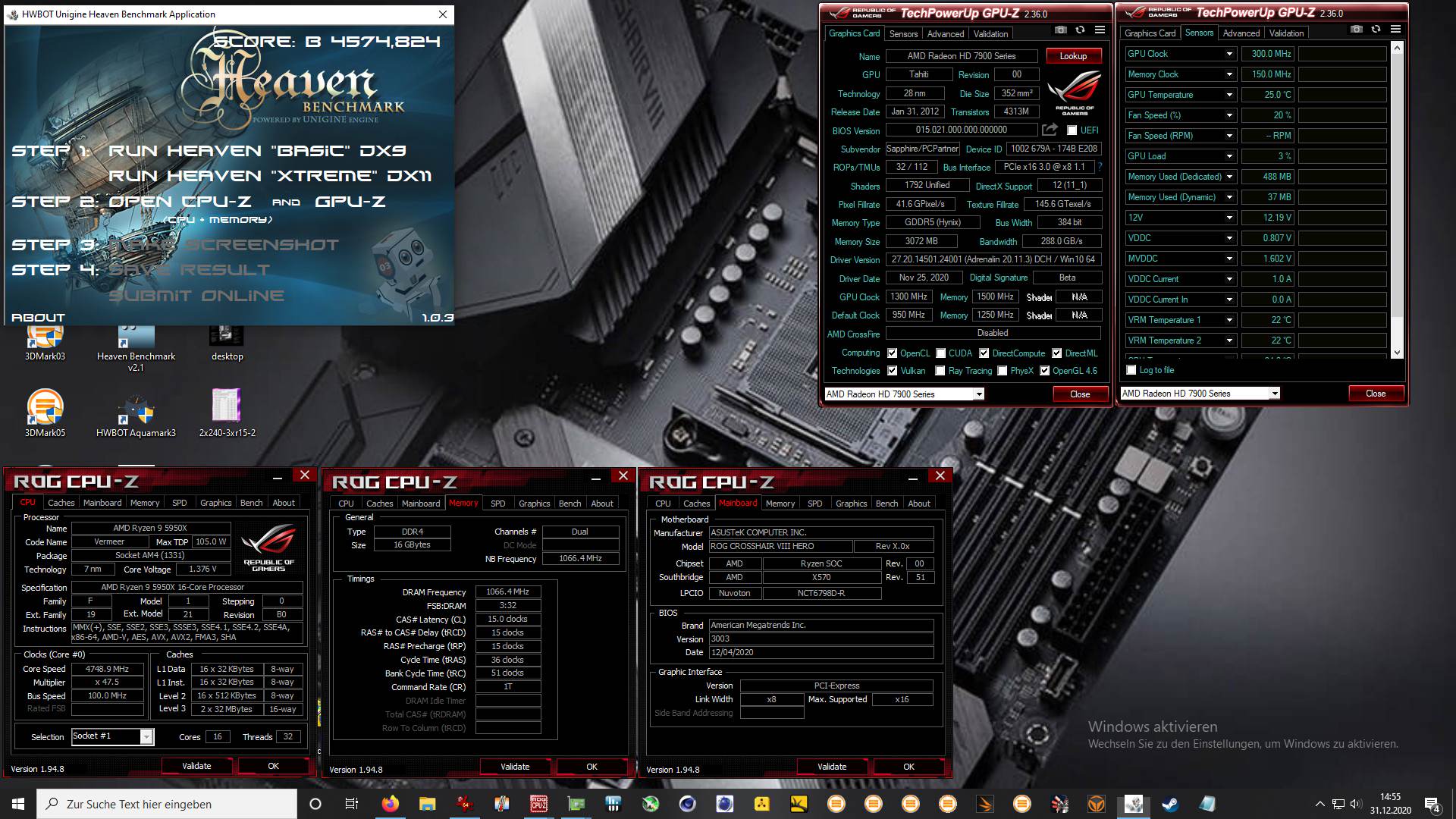Click the Lookup button in GPU-Z
Image resolution: width=1456 pixels, height=819 pixels.
point(1073,56)
